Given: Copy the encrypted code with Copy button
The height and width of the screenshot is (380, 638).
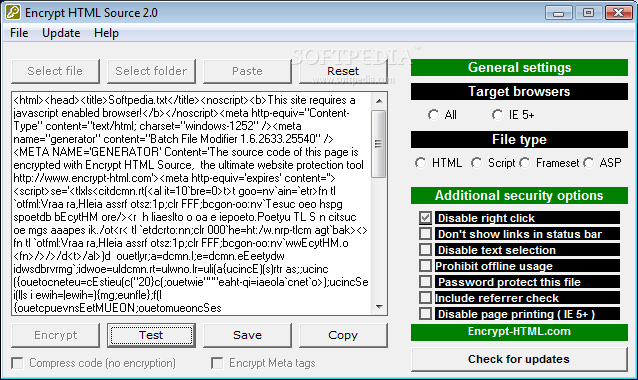Looking at the screenshot, I should pos(343,335).
